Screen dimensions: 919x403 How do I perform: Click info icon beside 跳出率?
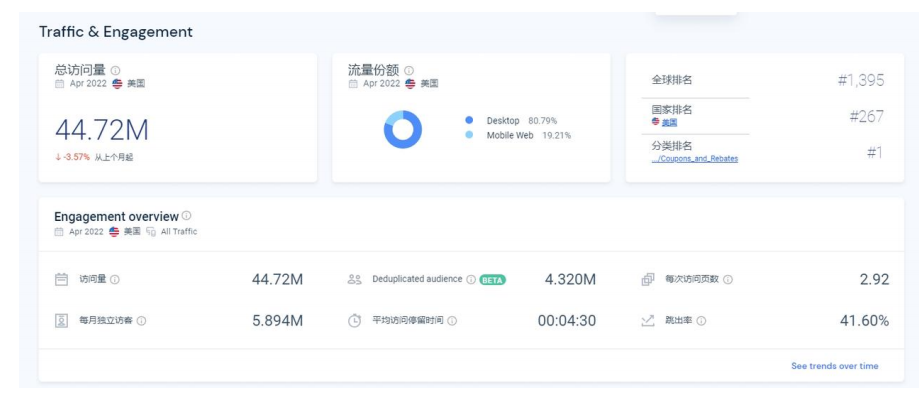701,321
